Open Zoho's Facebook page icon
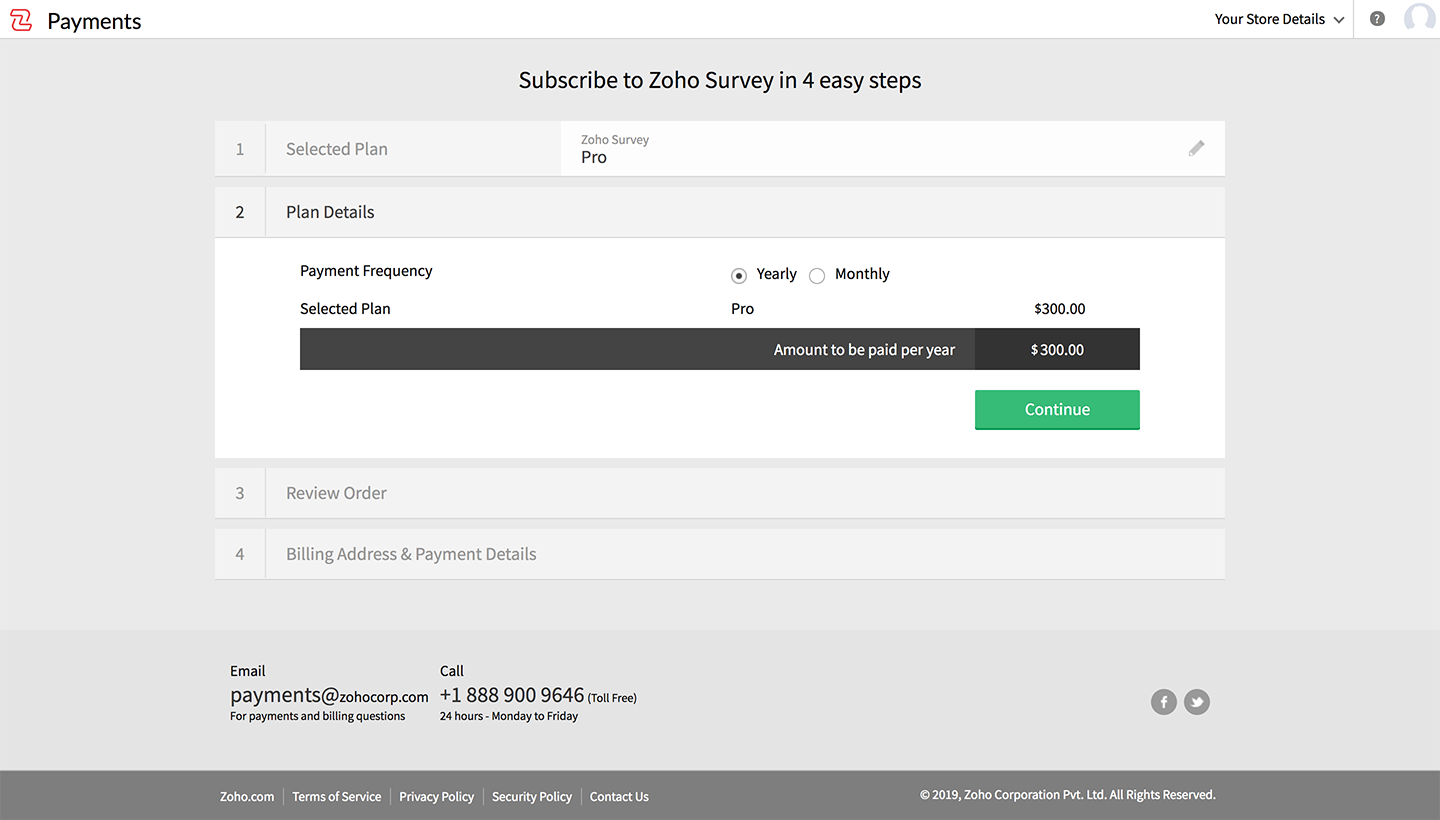This screenshot has height=820, width=1440. 1164,702
